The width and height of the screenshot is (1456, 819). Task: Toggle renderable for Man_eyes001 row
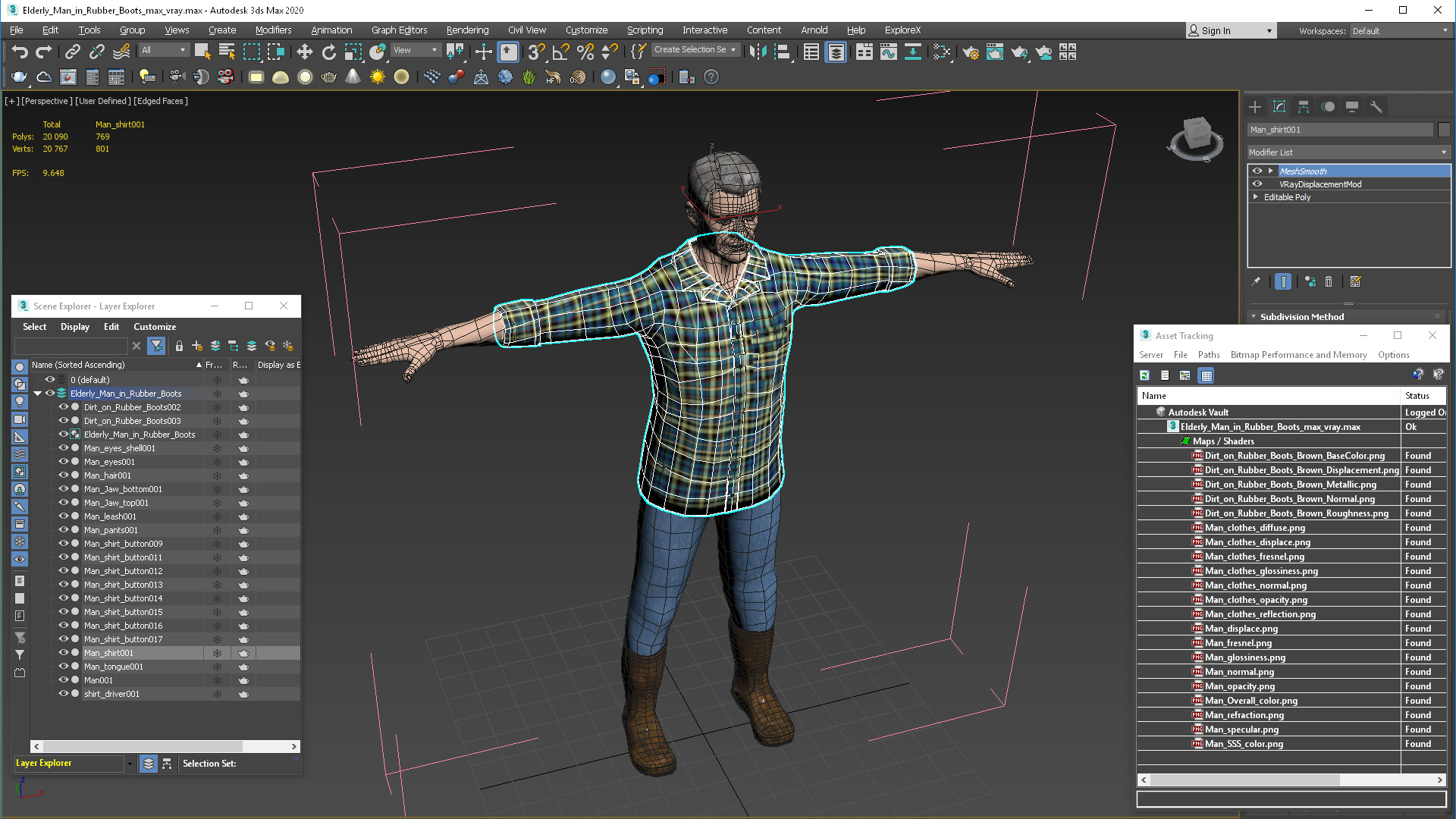(243, 462)
